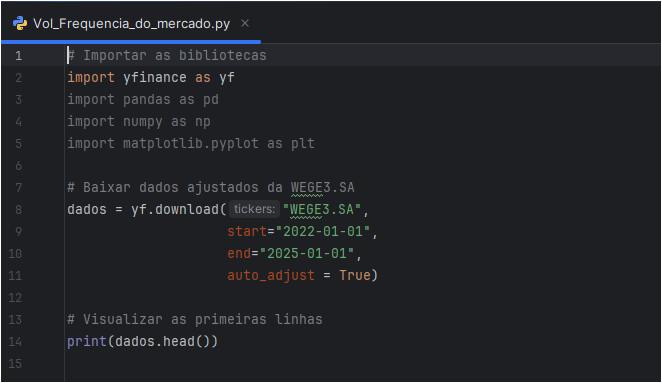The width and height of the screenshot is (662, 383).
Task: Click comment '# Visualizar as primeiras linhas'
Action: 195,319
